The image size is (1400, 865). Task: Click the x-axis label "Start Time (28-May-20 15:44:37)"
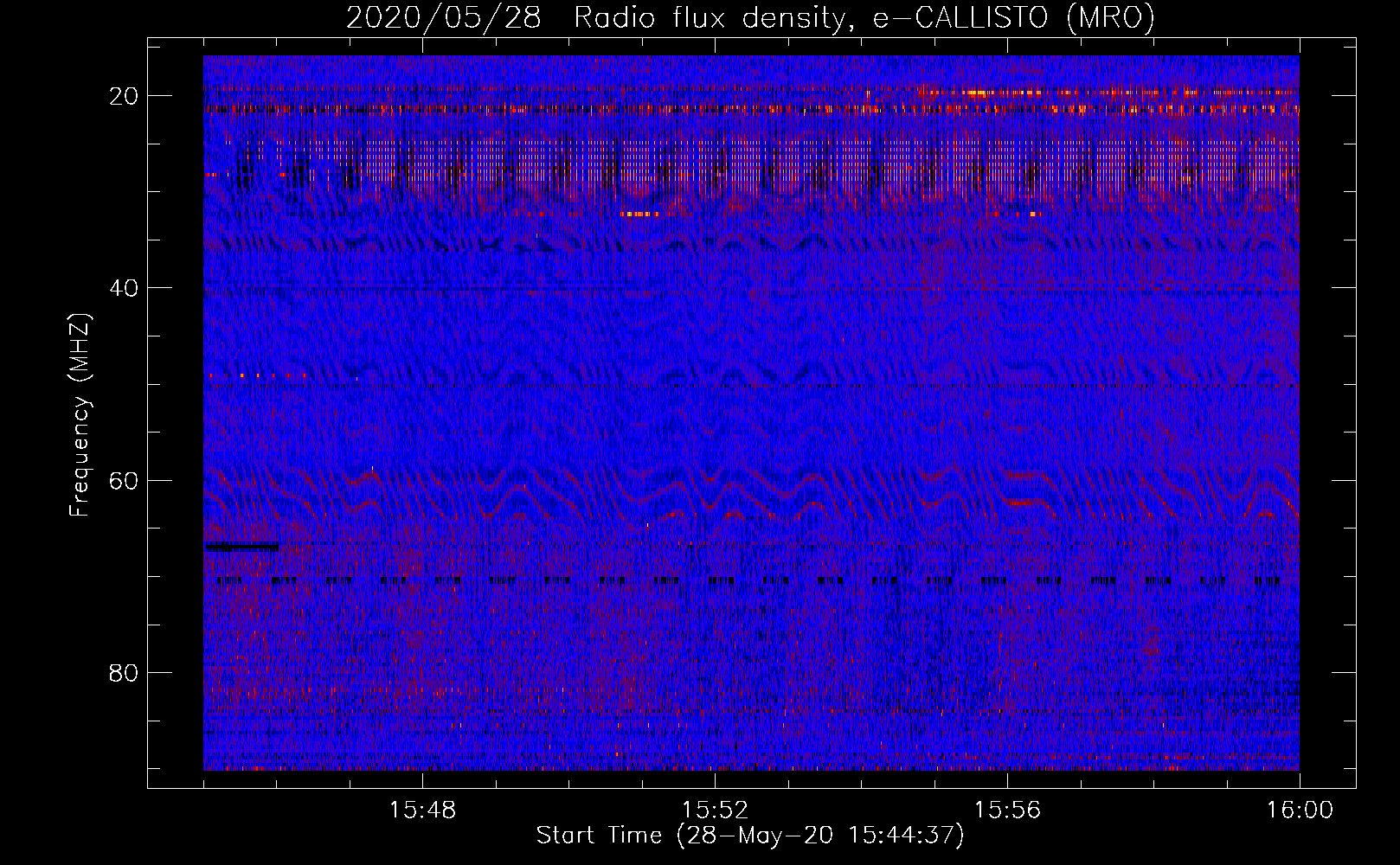click(x=750, y=836)
